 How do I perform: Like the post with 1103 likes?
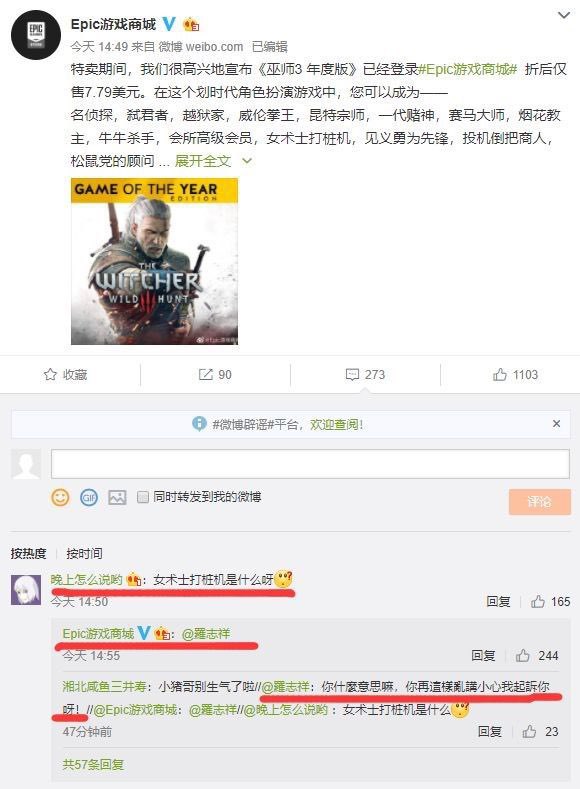tap(516, 374)
